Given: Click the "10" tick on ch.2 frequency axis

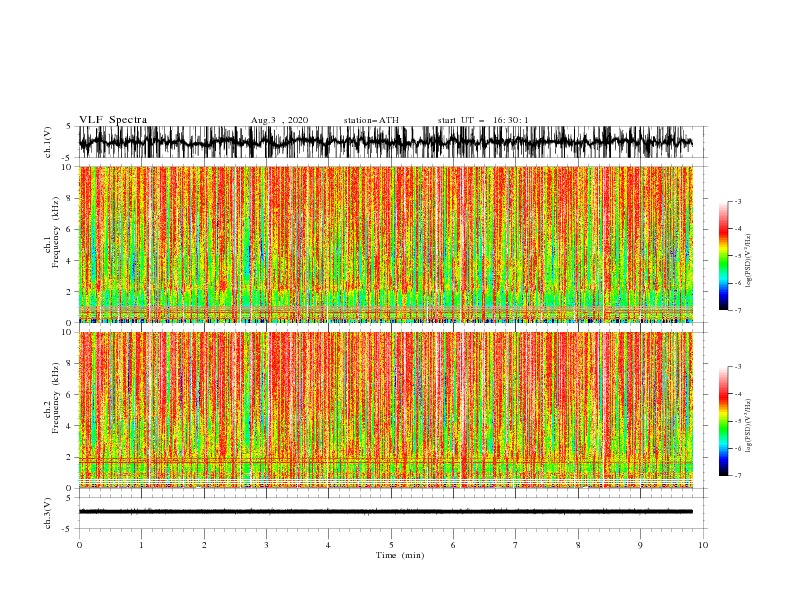Looking at the screenshot, I should pos(67,332).
